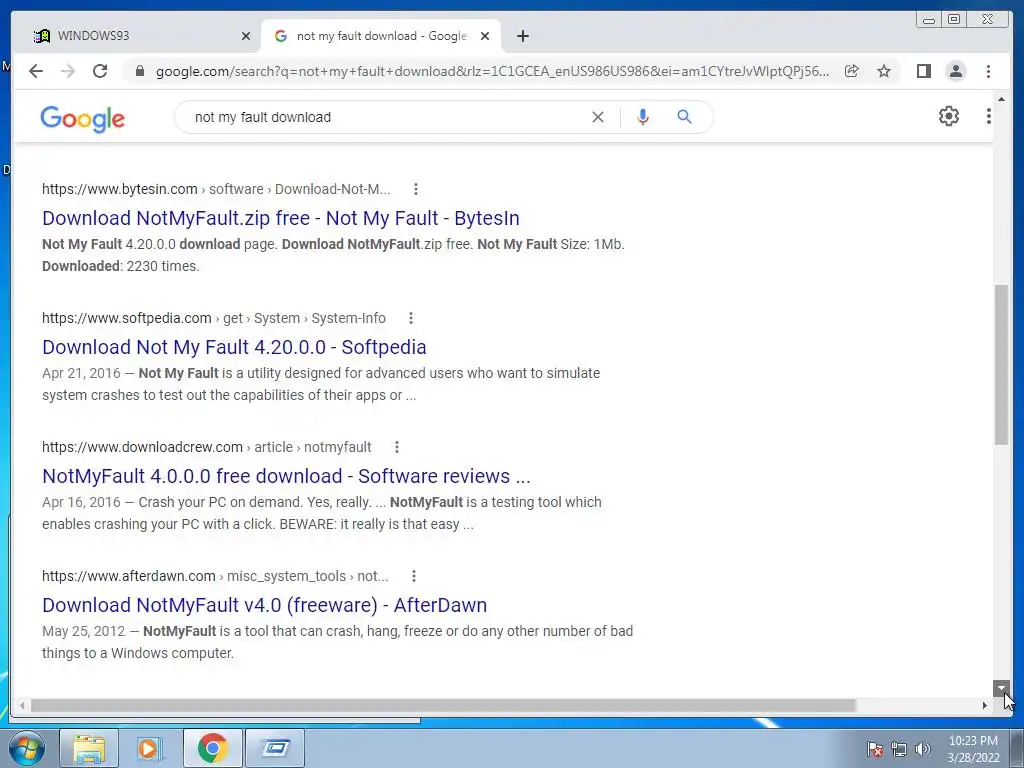Open more options for the softpedia.com result
1024x768 pixels.
[411, 318]
